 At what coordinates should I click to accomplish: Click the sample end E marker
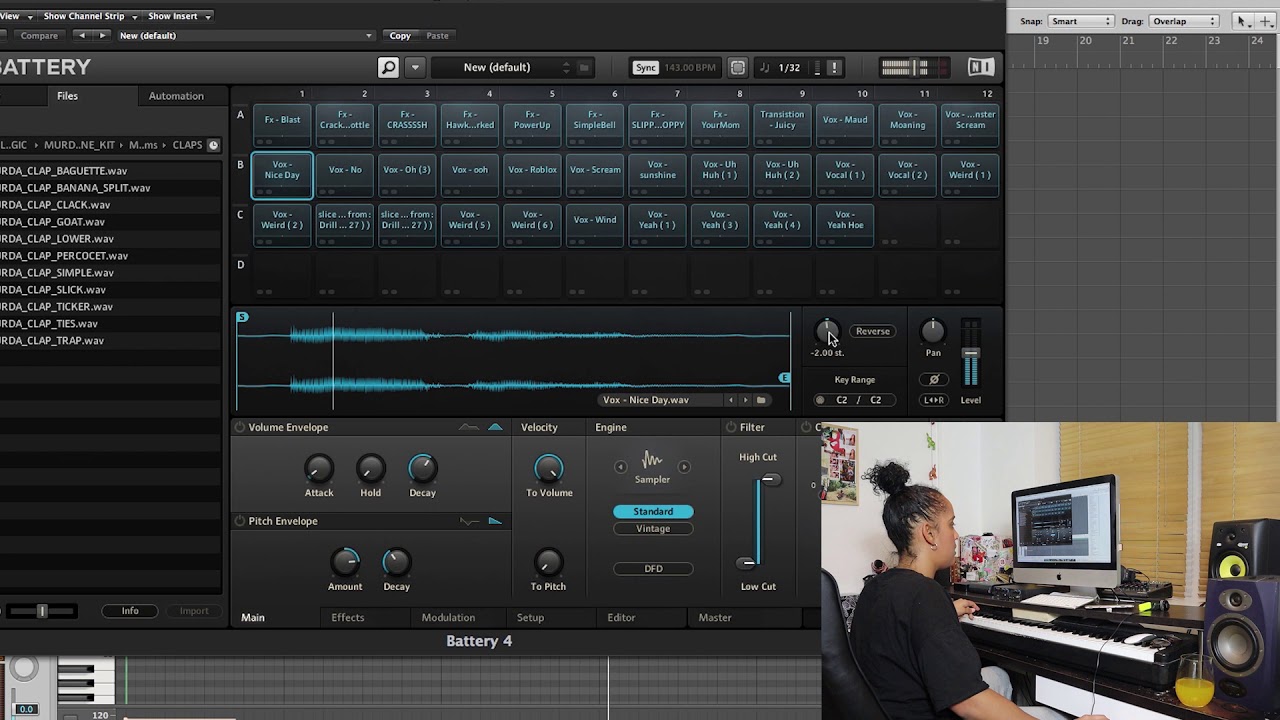tap(784, 378)
